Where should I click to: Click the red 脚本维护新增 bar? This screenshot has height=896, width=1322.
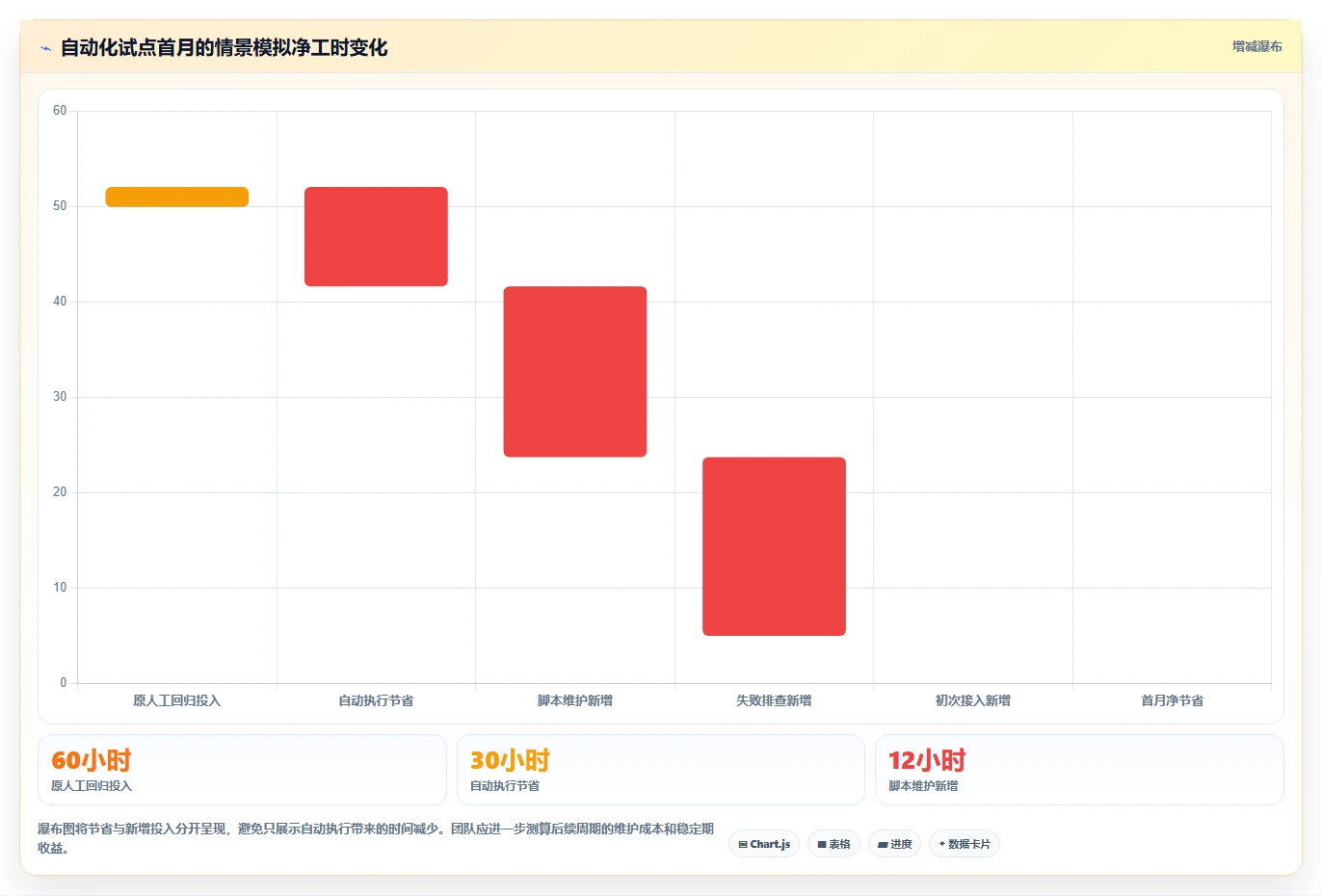(575, 371)
